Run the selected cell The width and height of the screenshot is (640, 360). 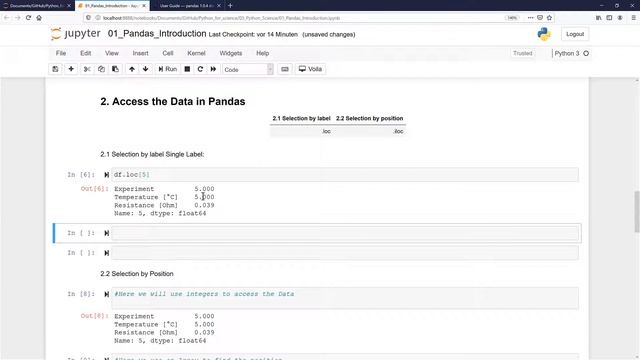[x=167, y=69]
